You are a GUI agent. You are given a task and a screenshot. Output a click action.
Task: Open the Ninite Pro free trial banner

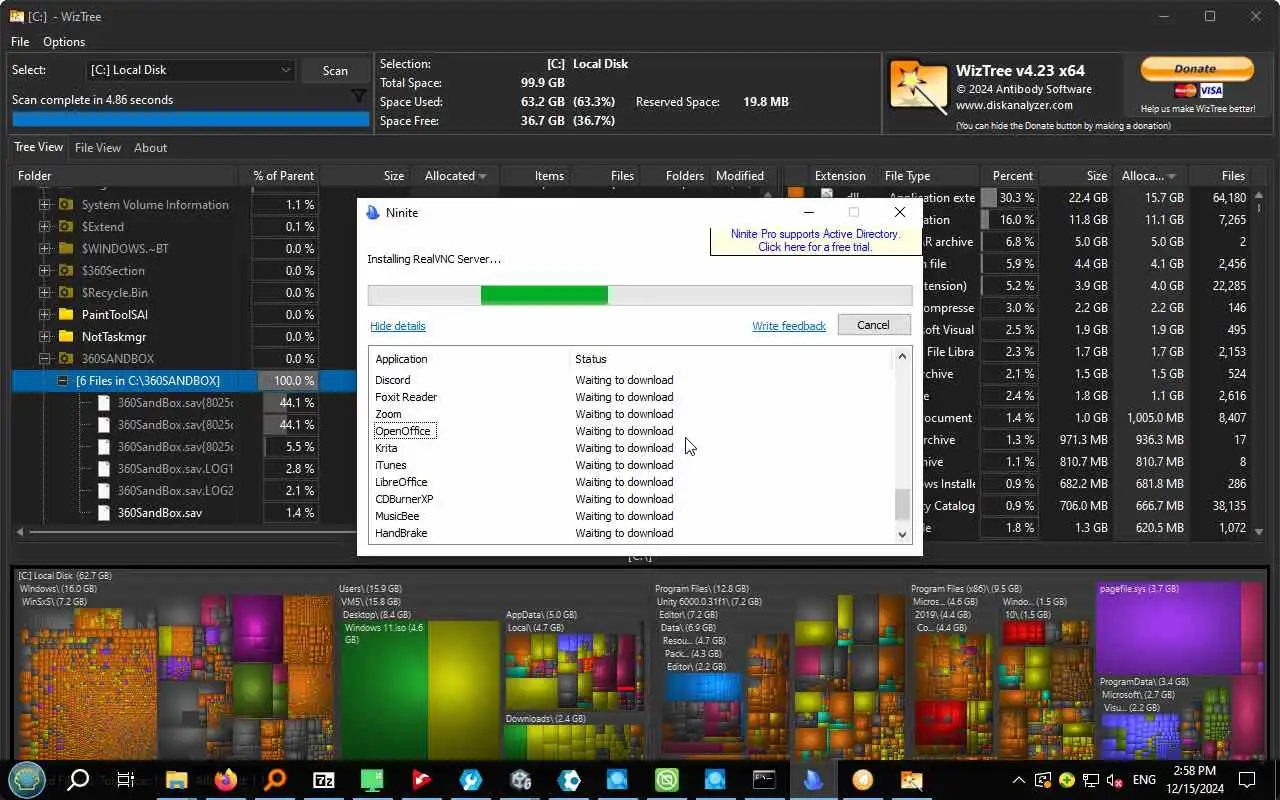click(x=815, y=241)
